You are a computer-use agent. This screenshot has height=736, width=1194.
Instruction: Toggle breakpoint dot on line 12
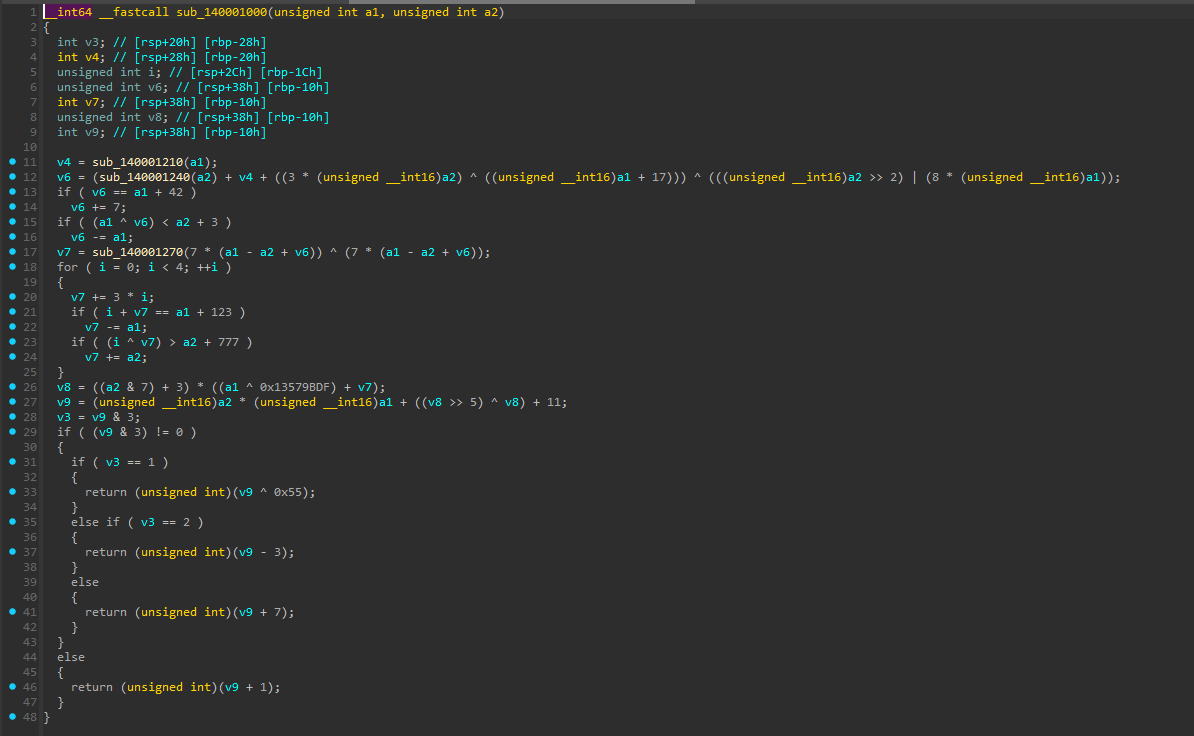[12, 177]
